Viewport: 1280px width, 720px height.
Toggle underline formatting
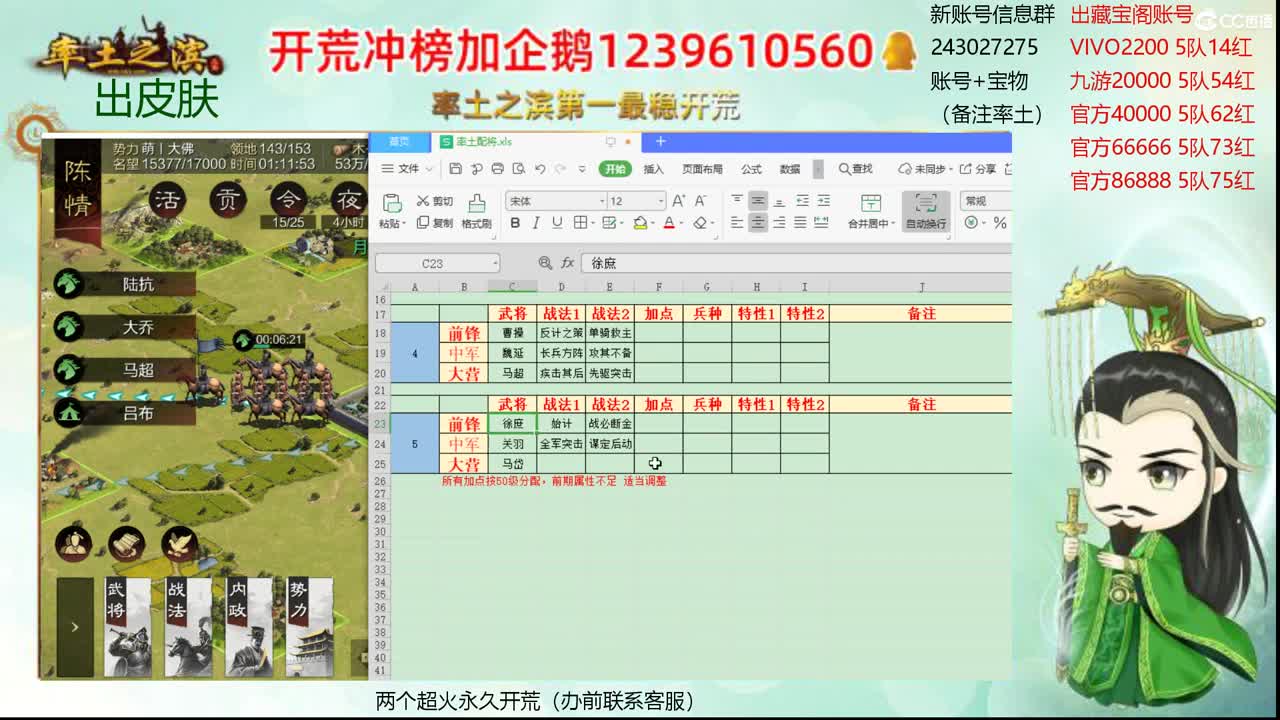click(x=557, y=223)
